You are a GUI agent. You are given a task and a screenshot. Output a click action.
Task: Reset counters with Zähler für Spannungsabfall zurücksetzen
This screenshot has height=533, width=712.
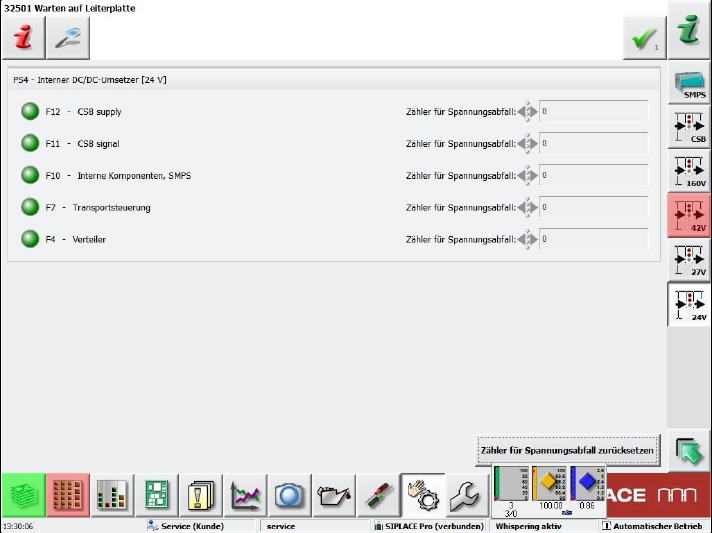[567, 450]
